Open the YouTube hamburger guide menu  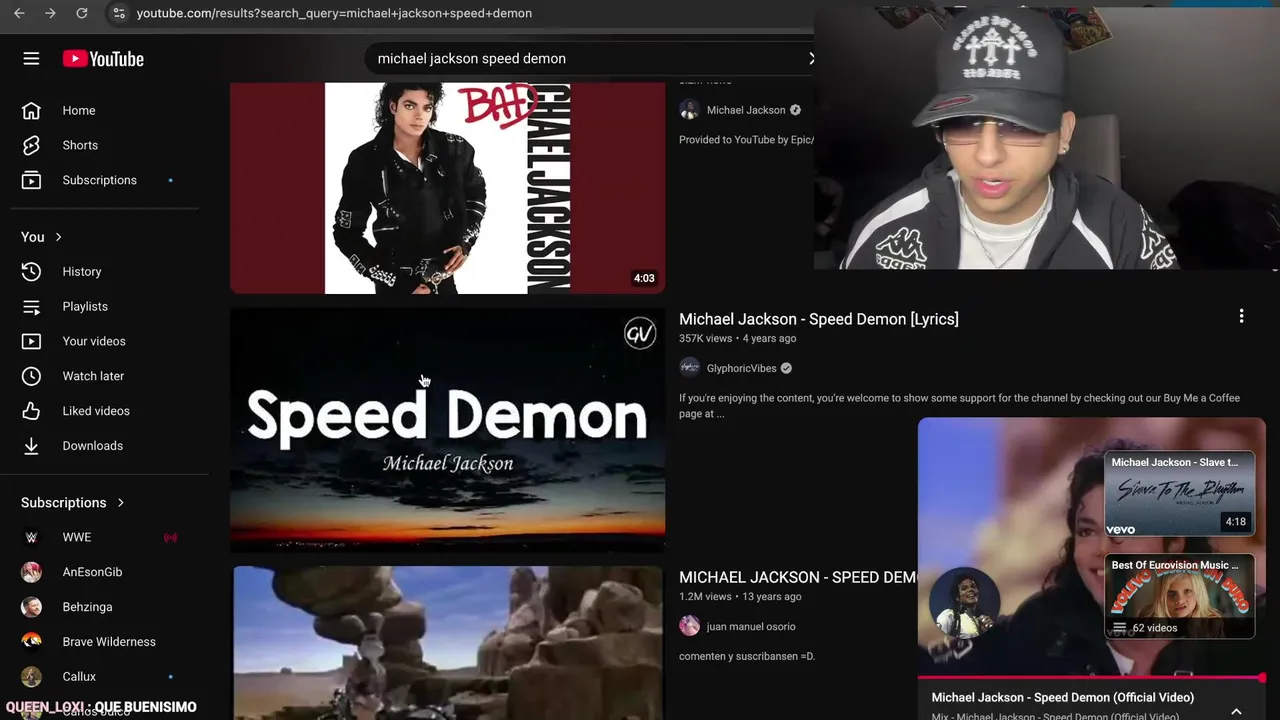pos(31,59)
